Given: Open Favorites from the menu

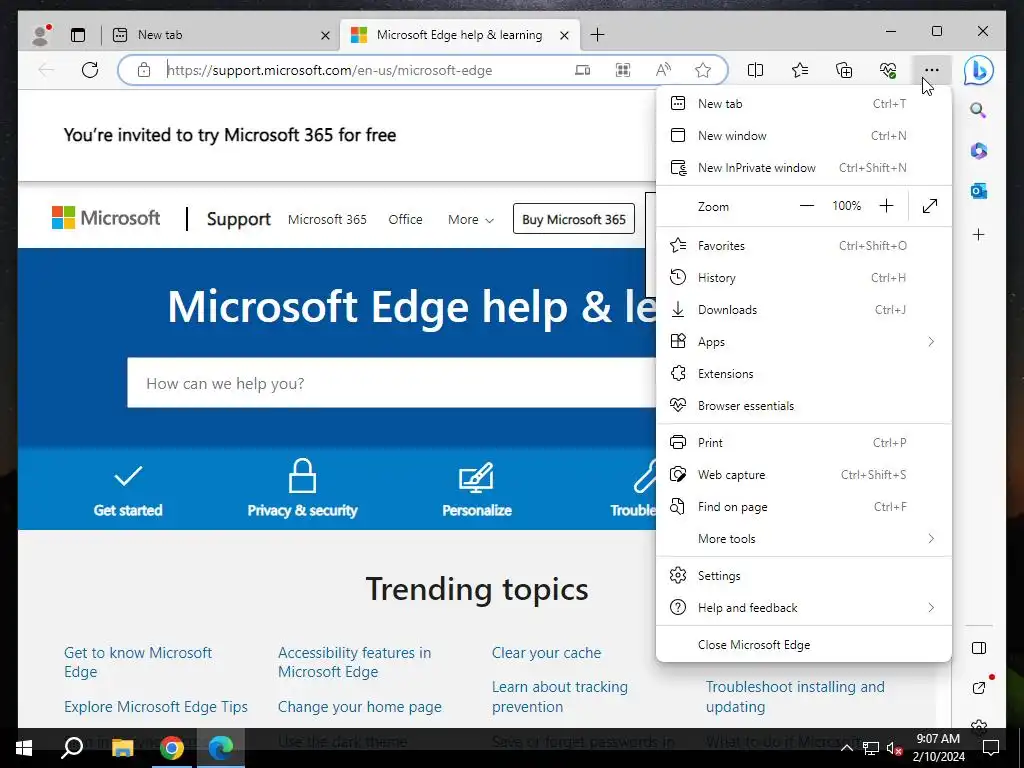Looking at the screenshot, I should click(x=803, y=246).
